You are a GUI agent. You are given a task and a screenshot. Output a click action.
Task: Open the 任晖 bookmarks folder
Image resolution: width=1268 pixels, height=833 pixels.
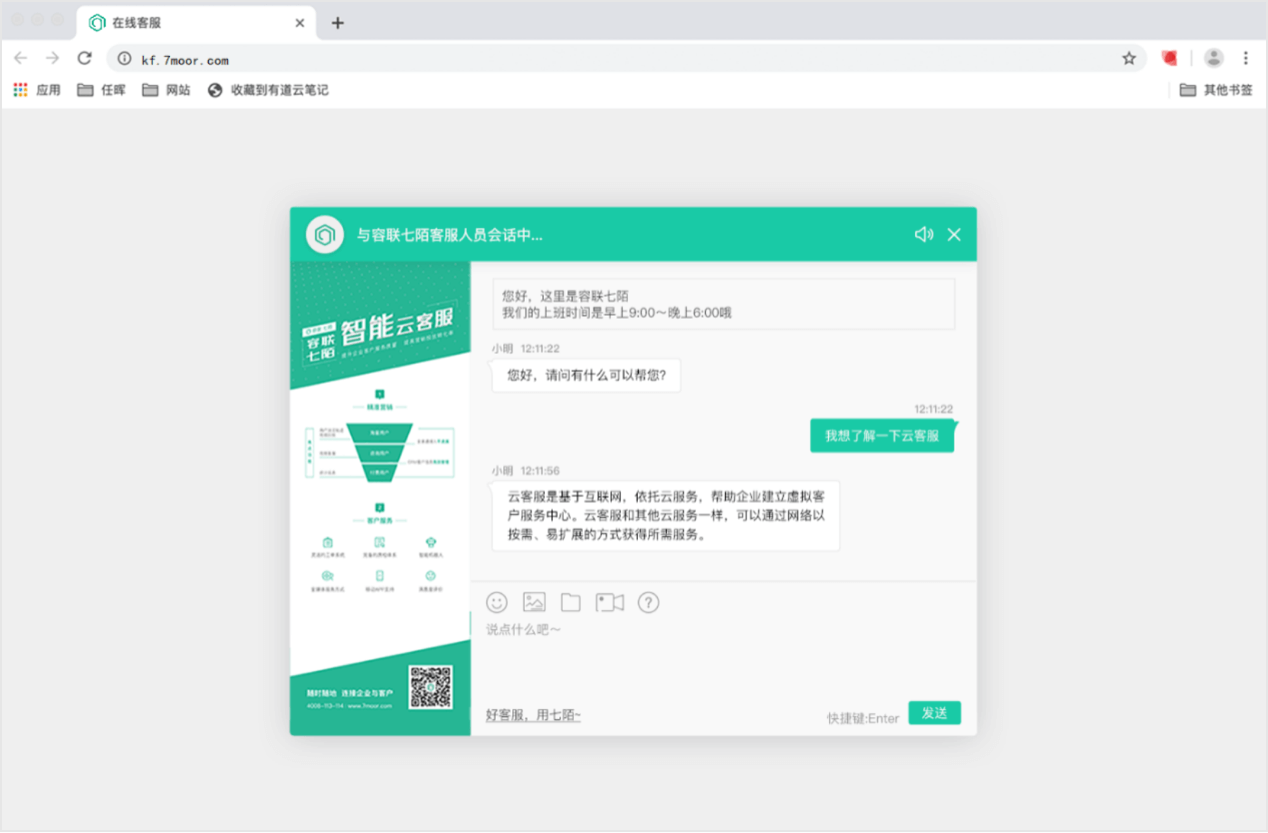(101, 90)
